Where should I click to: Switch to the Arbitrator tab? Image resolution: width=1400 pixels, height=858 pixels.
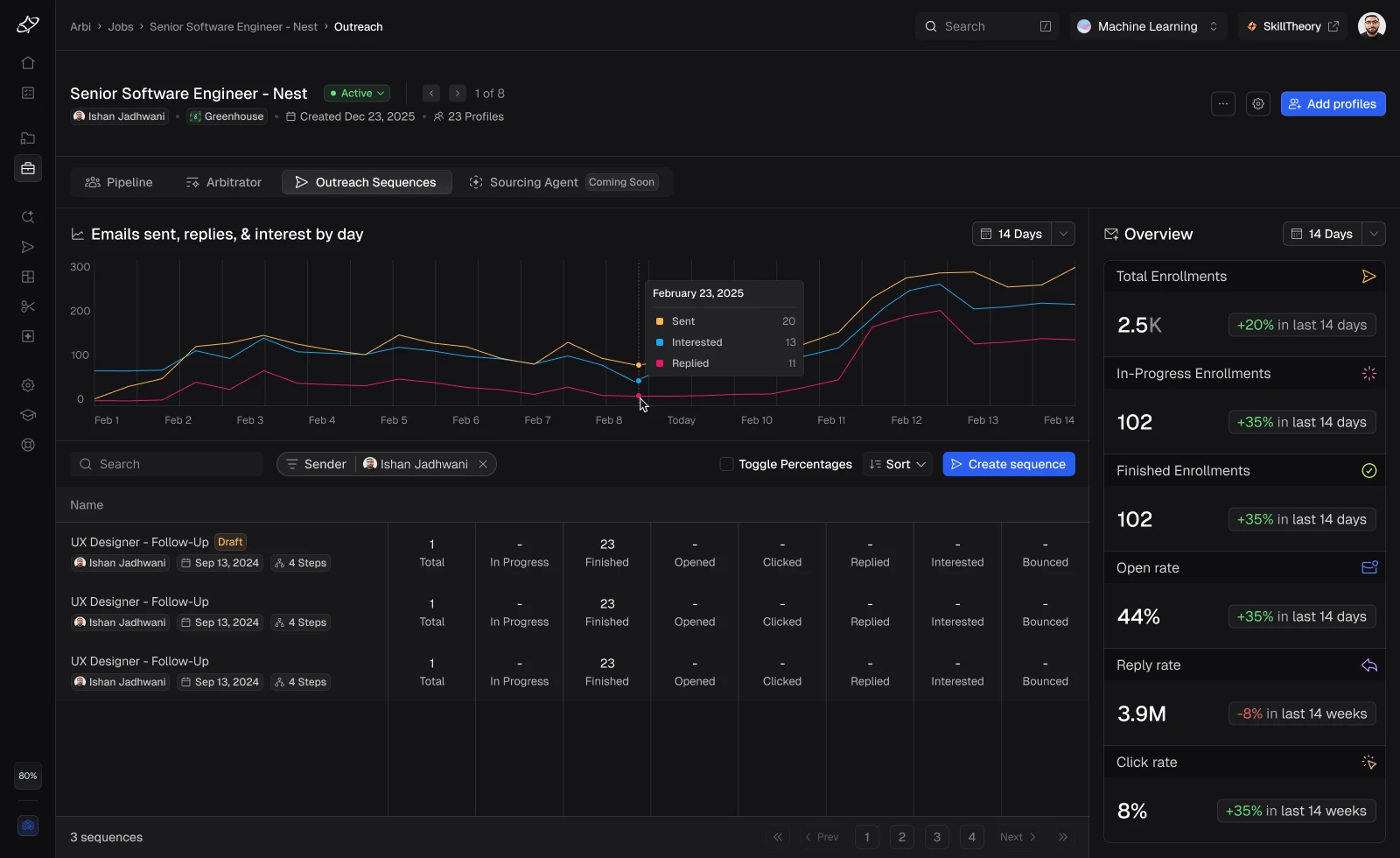223,182
